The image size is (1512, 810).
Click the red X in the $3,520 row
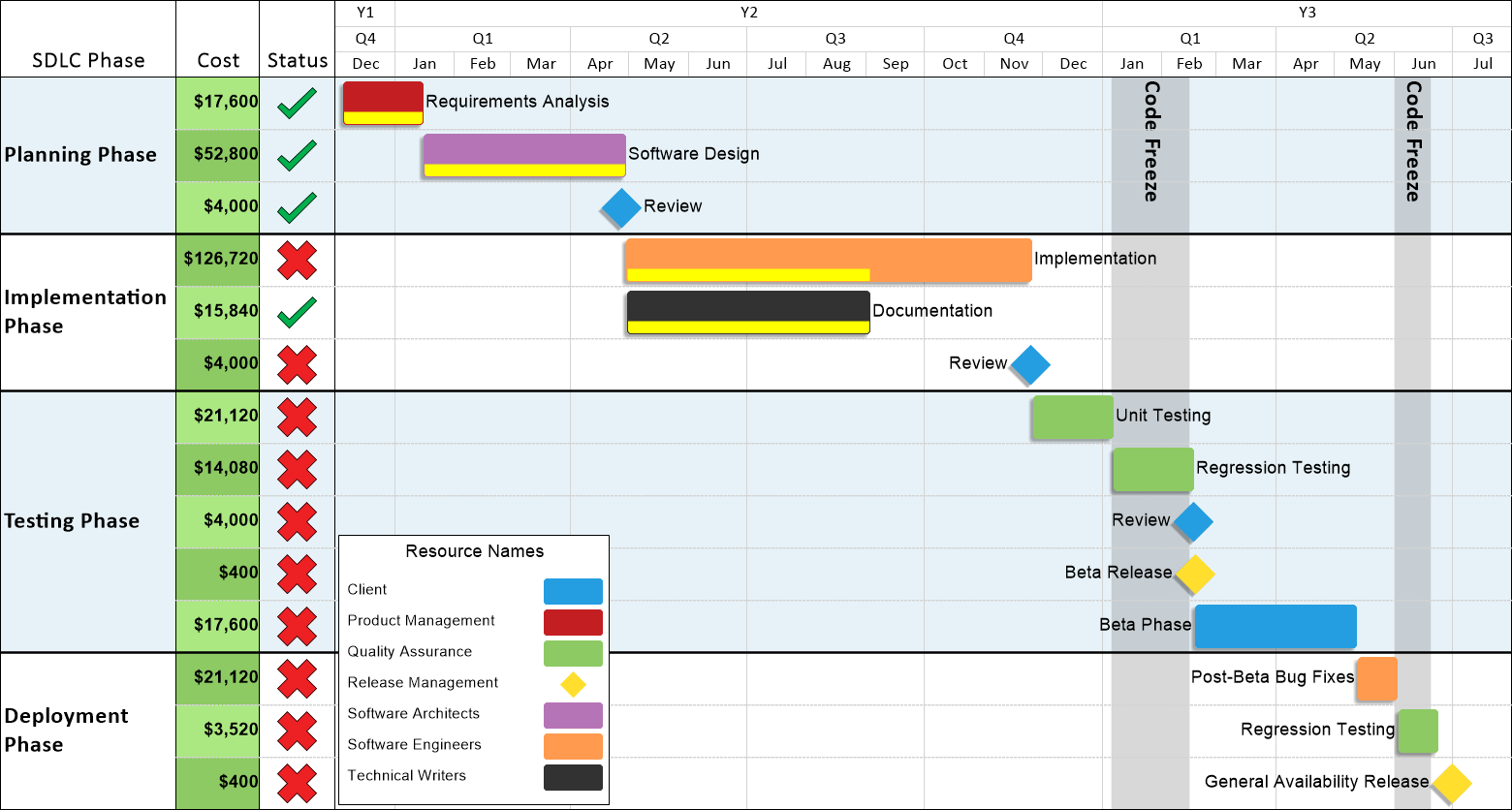pyautogui.click(x=297, y=731)
